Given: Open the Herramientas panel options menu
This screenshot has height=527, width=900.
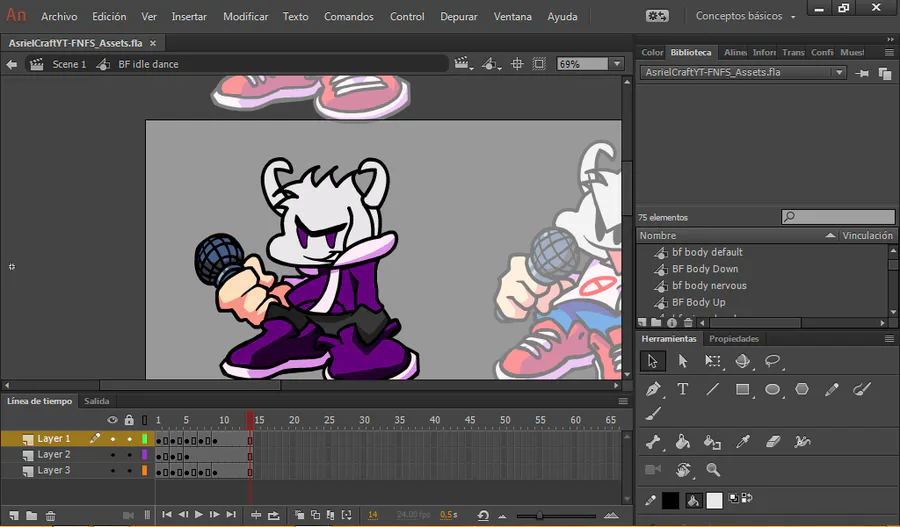Looking at the screenshot, I should pyautogui.click(x=889, y=339).
